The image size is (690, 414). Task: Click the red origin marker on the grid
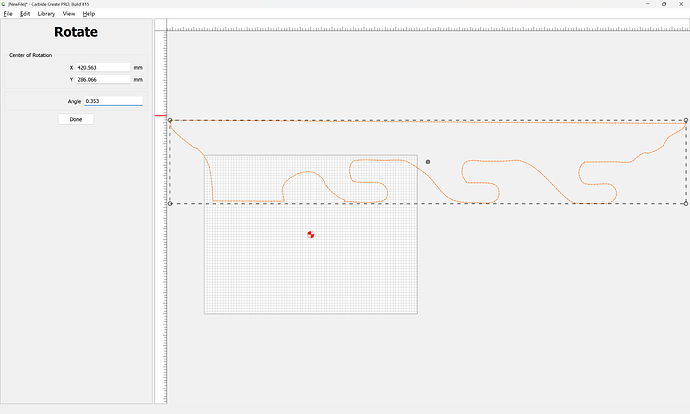pos(311,235)
